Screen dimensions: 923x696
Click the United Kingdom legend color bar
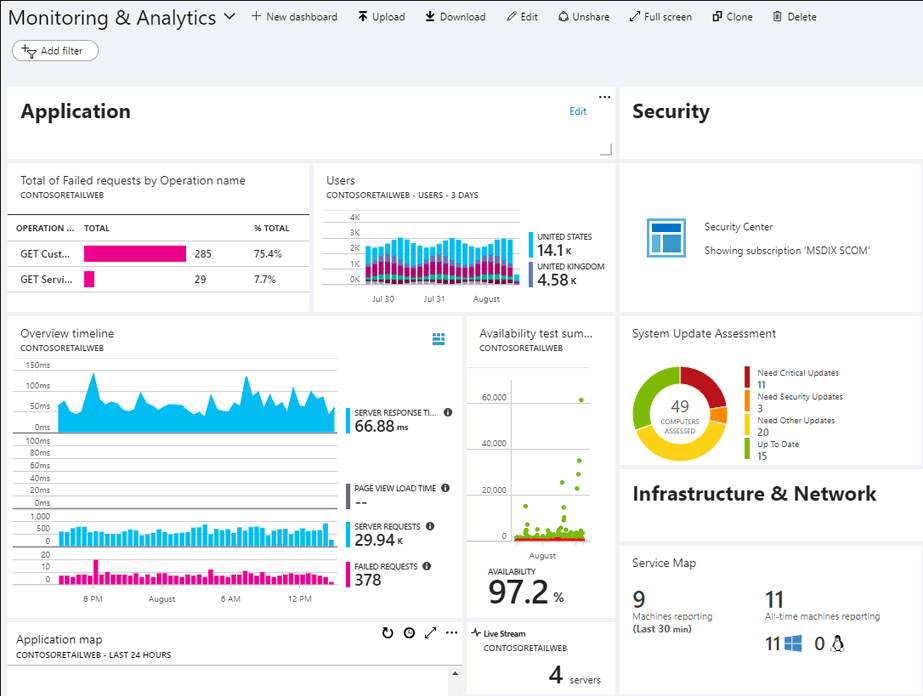tap(531, 274)
